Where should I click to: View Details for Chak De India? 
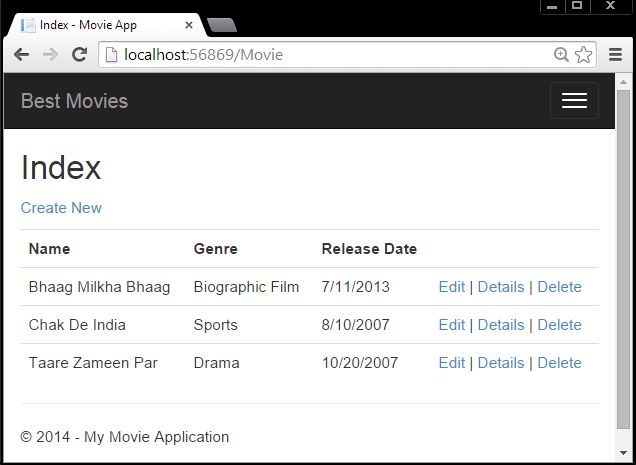click(500, 325)
